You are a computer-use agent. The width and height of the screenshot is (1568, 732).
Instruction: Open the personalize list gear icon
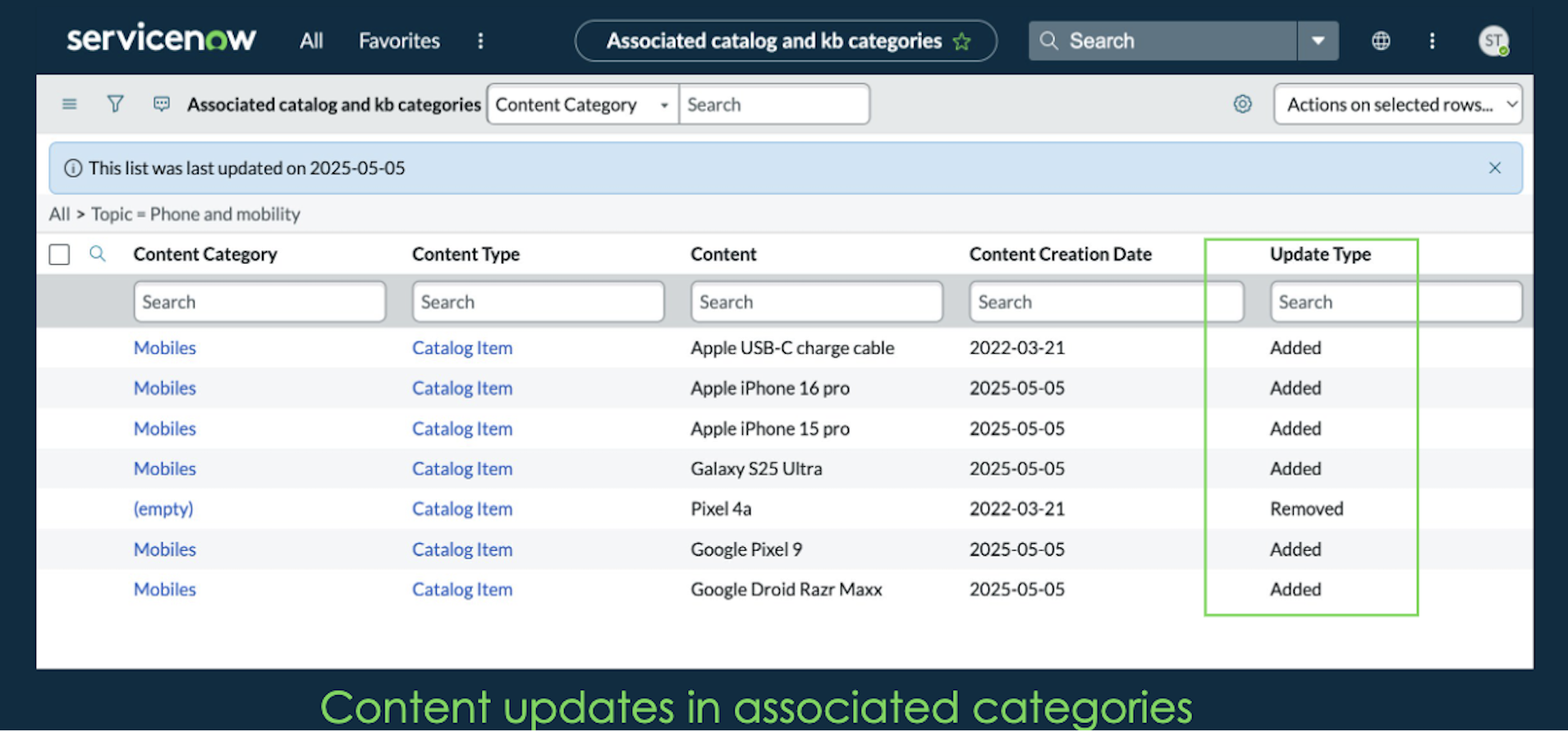click(1243, 104)
